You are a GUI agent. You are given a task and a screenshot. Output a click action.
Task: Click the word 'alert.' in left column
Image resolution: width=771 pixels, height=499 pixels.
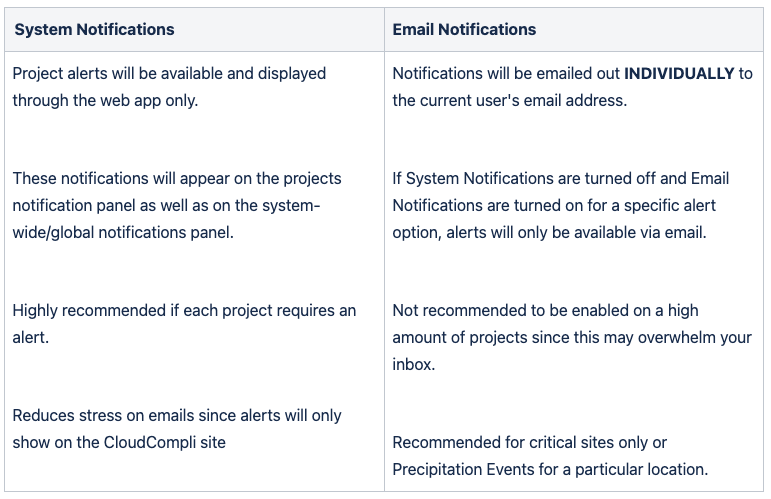point(30,338)
